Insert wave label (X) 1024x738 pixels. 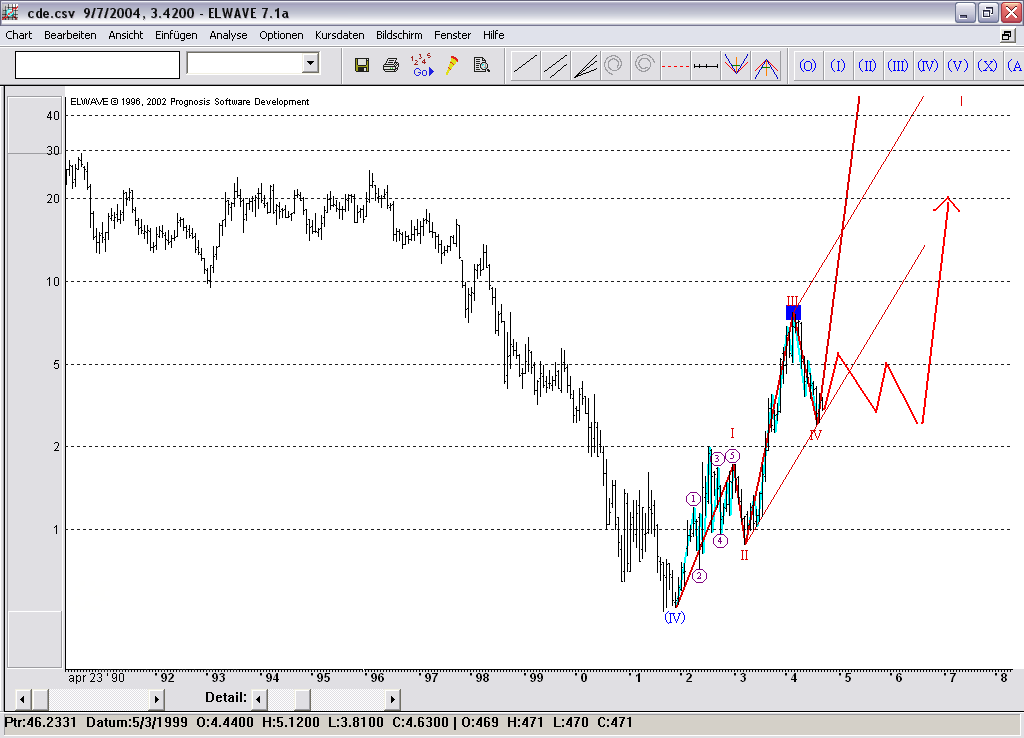click(987, 65)
